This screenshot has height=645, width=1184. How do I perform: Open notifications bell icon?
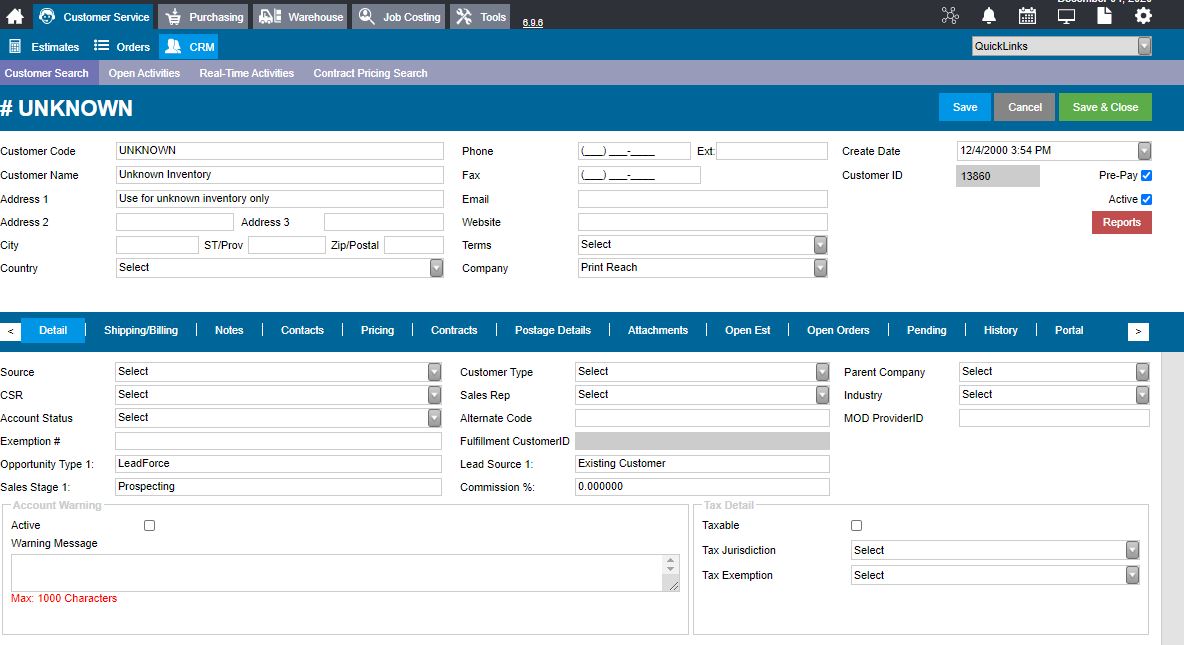point(988,16)
